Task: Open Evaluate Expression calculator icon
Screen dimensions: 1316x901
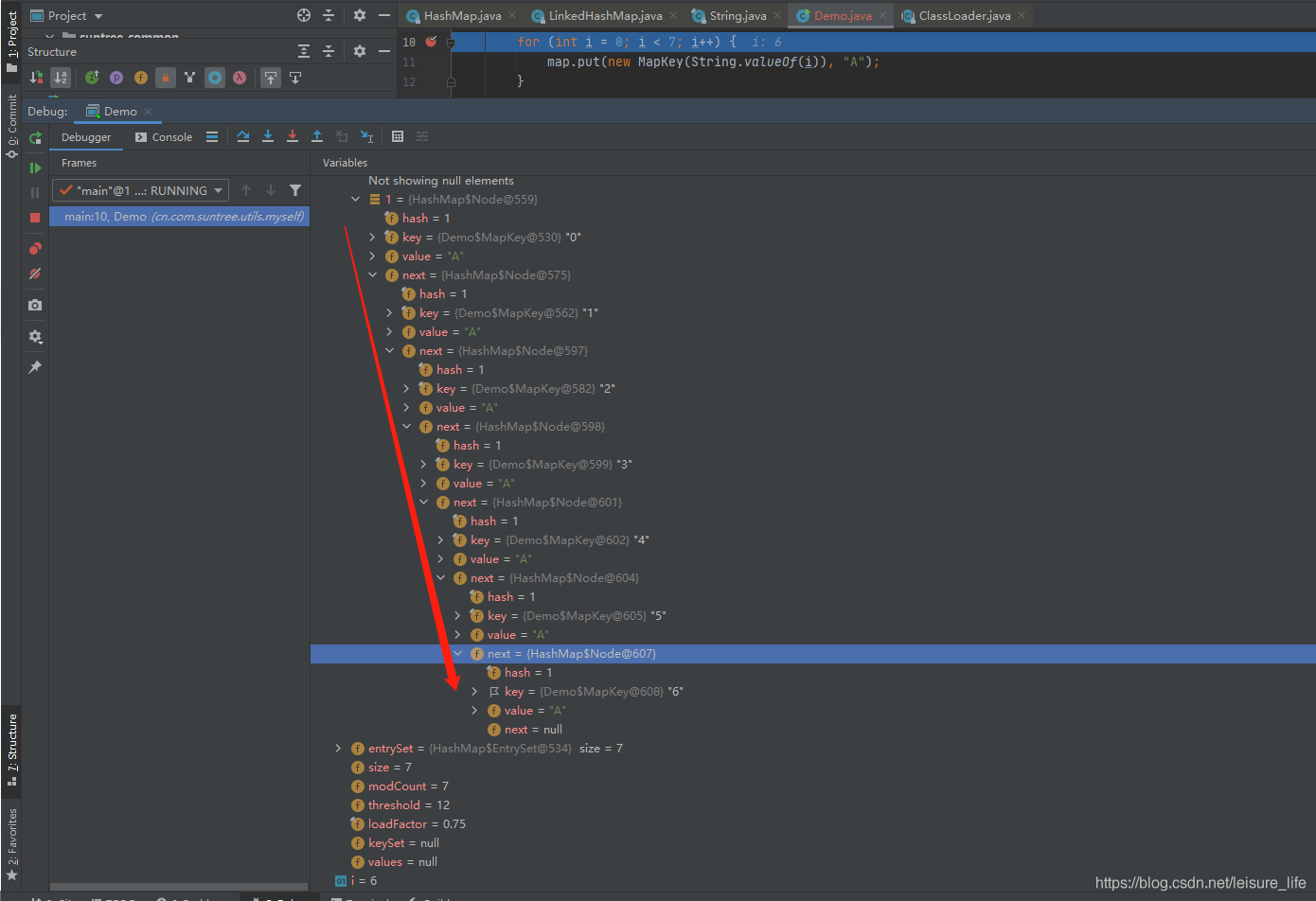Action: pyautogui.click(x=398, y=136)
